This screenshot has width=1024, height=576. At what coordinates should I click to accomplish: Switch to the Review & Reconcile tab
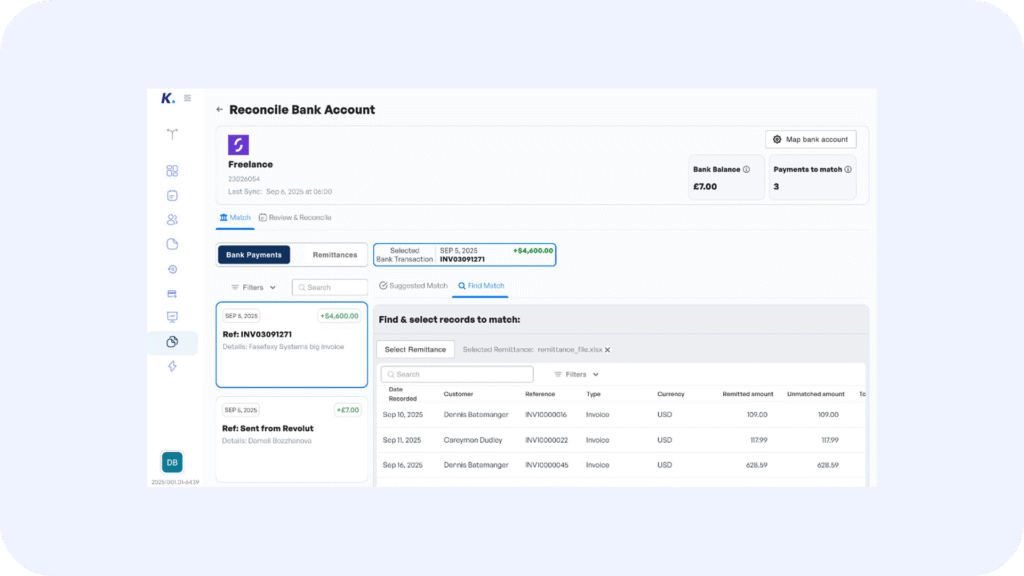tap(295, 217)
